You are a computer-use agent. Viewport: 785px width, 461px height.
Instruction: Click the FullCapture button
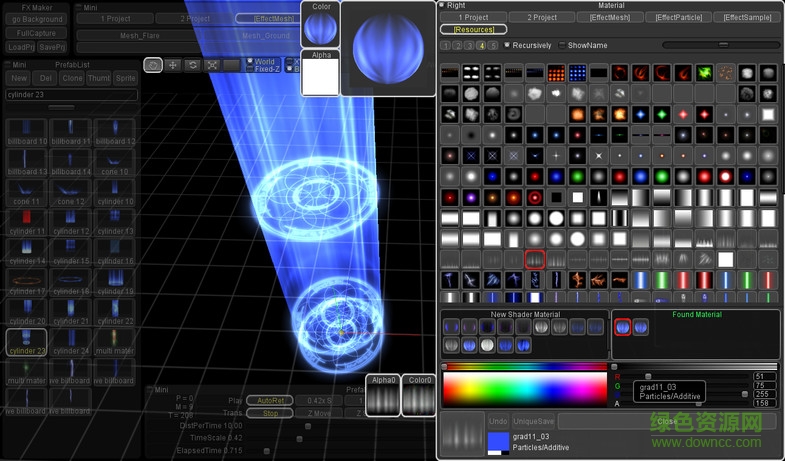37,33
